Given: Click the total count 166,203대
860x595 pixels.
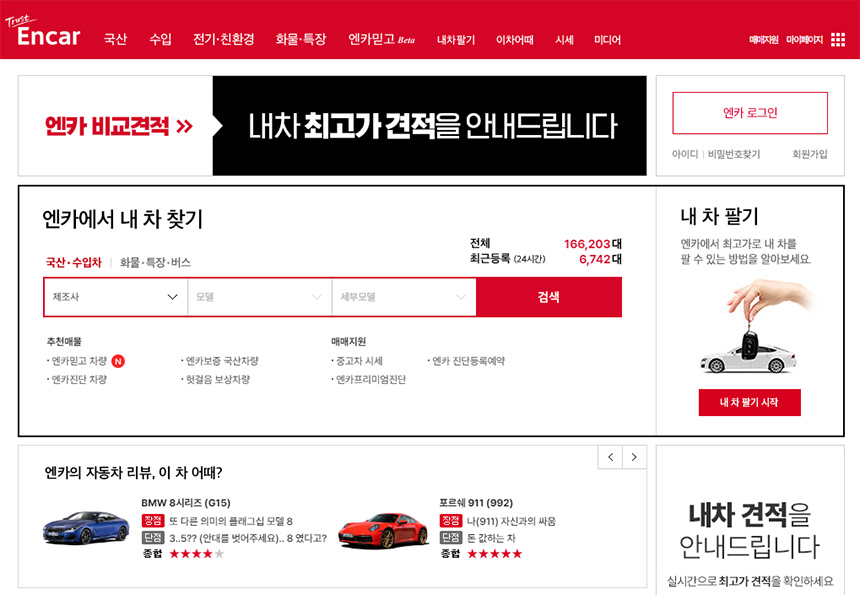Looking at the screenshot, I should [x=592, y=243].
